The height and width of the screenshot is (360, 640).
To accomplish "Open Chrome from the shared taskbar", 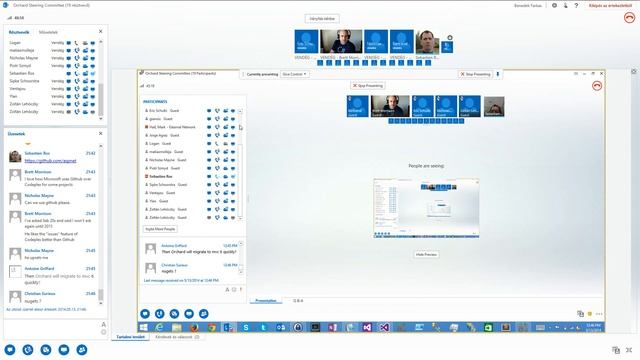I will [x=211, y=327].
